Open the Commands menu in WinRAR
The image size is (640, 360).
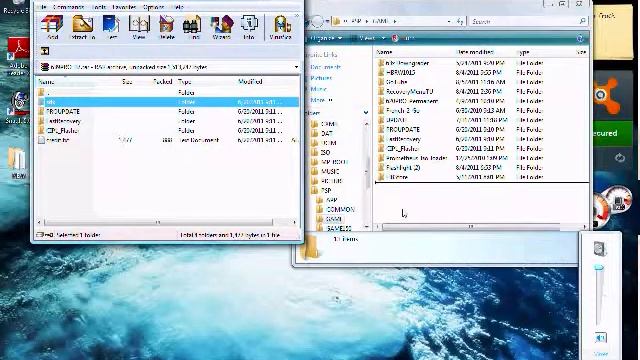point(68,7)
